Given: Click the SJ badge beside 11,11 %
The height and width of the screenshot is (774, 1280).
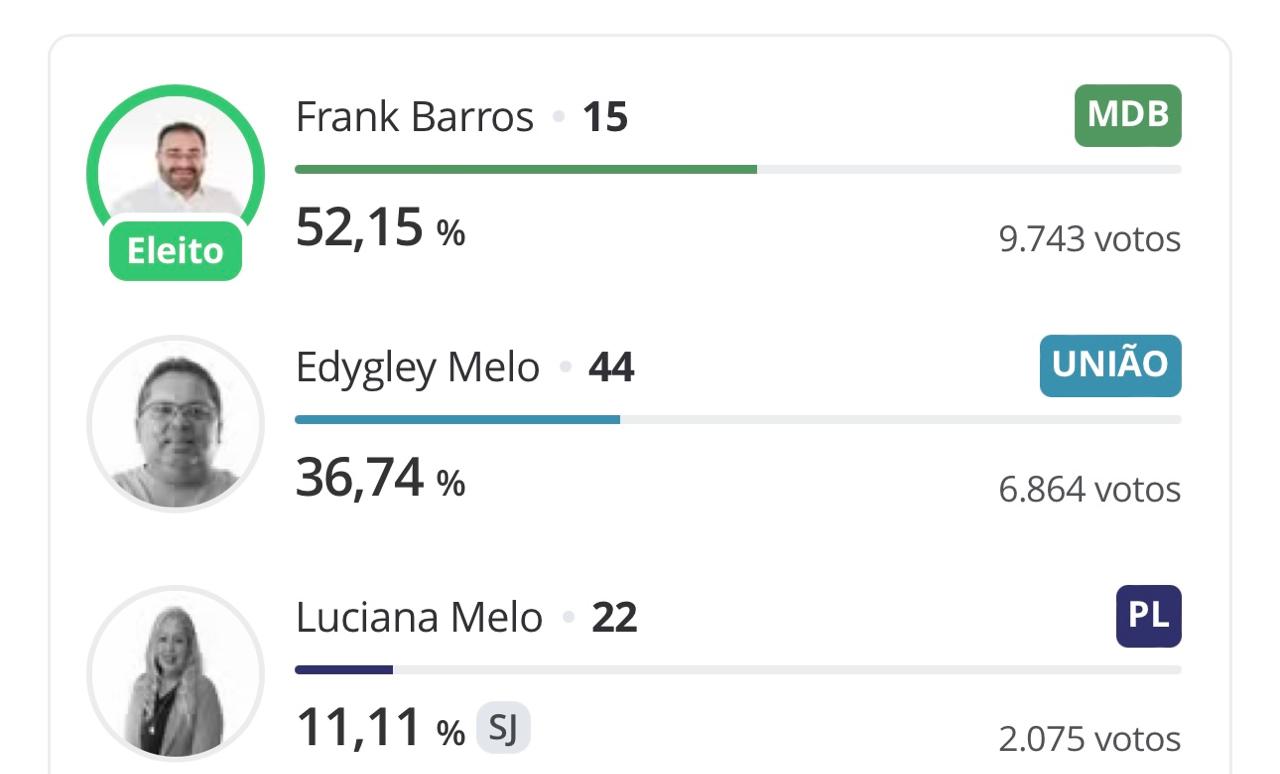Looking at the screenshot, I should point(503,729).
